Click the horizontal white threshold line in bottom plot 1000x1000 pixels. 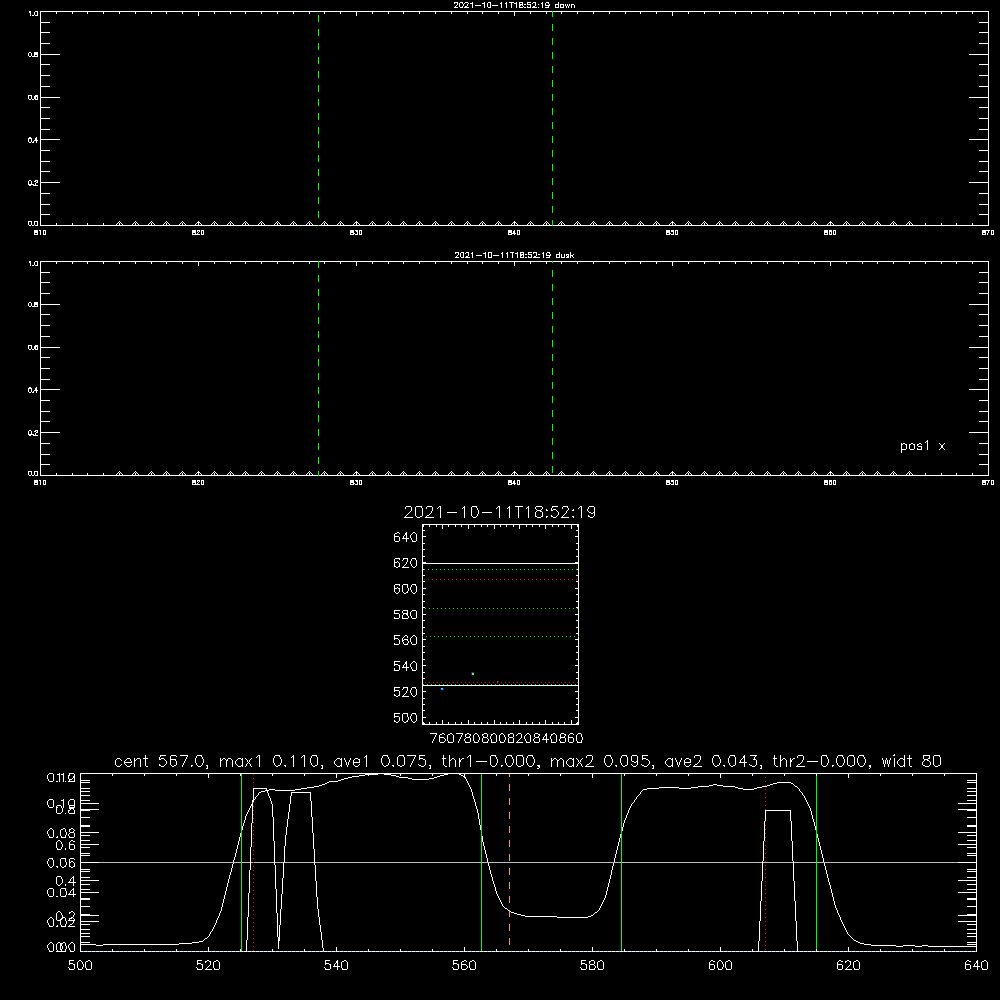pos(528,862)
